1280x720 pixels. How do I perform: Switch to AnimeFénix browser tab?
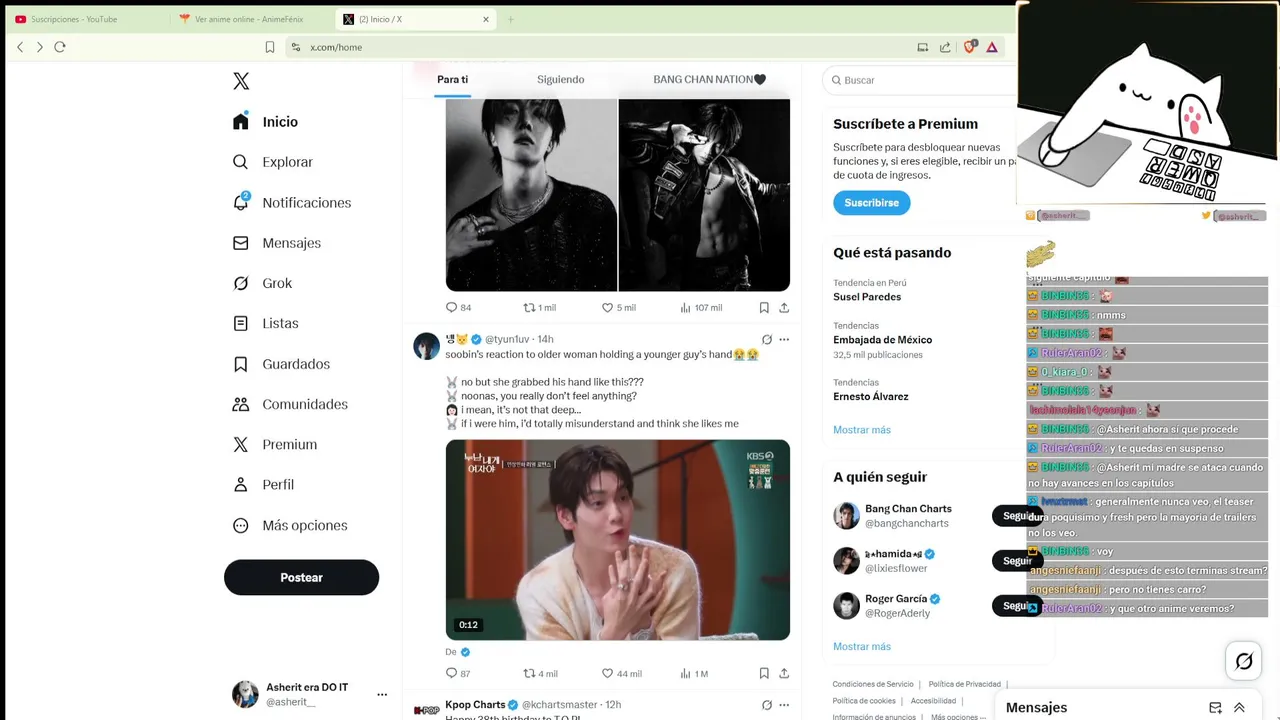[250, 19]
